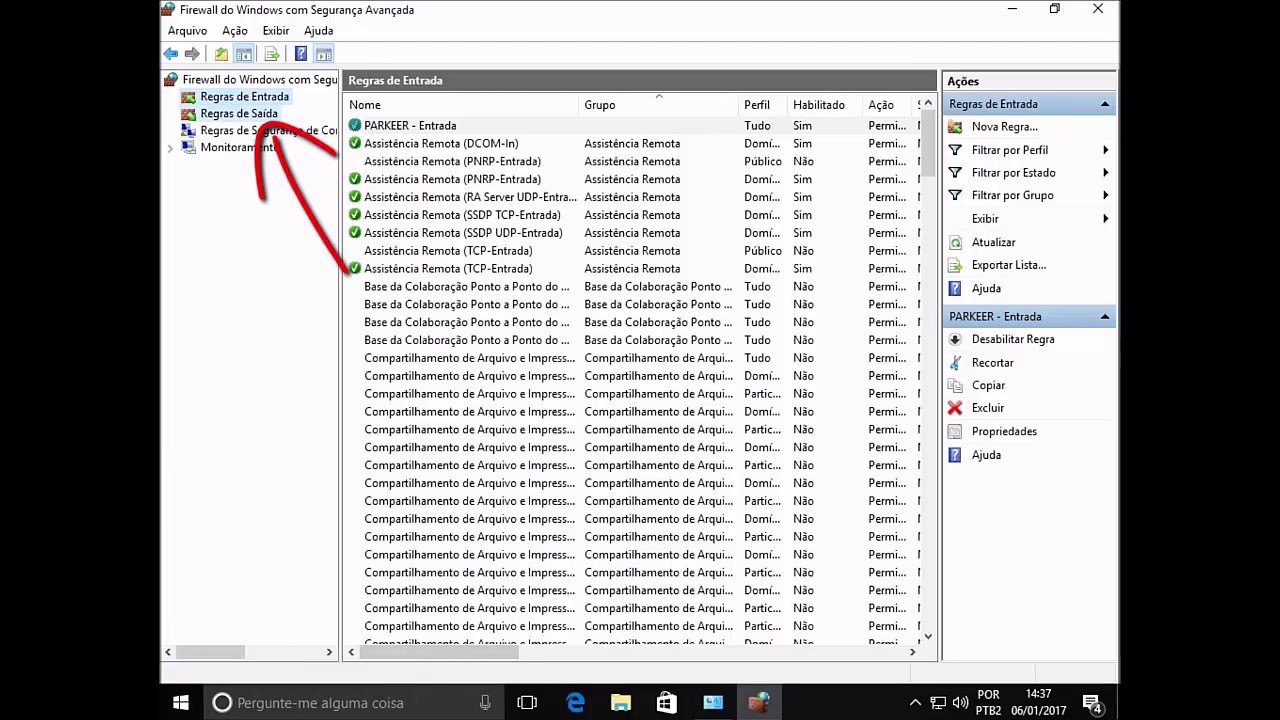Open Task View from the taskbar
The image size is (1280, 720).
coord(527,703)
